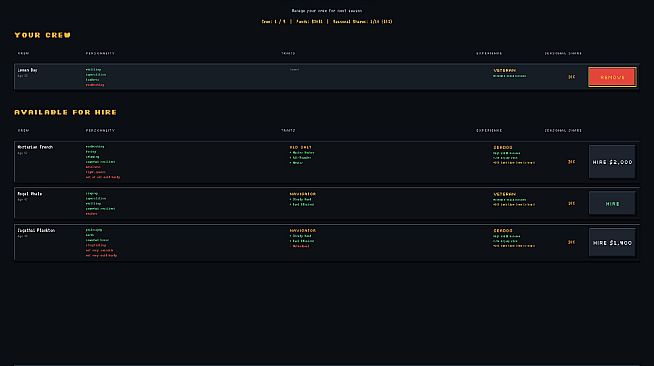The height and width of the screenshot is (366, 654).
Task: Click the green free Hire button
Action: [x=612, y=203]
